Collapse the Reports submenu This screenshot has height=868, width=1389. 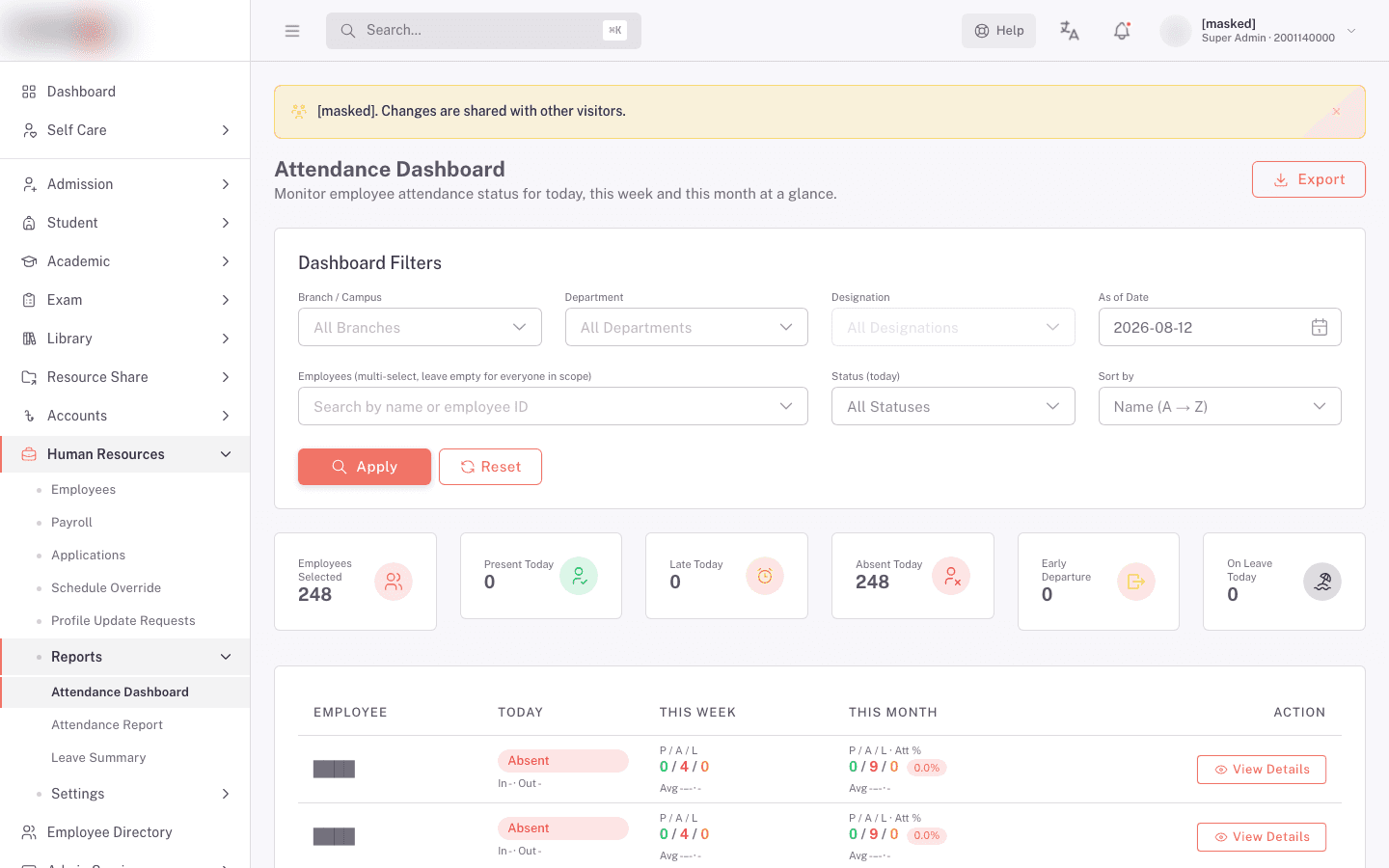coord(125,657)
